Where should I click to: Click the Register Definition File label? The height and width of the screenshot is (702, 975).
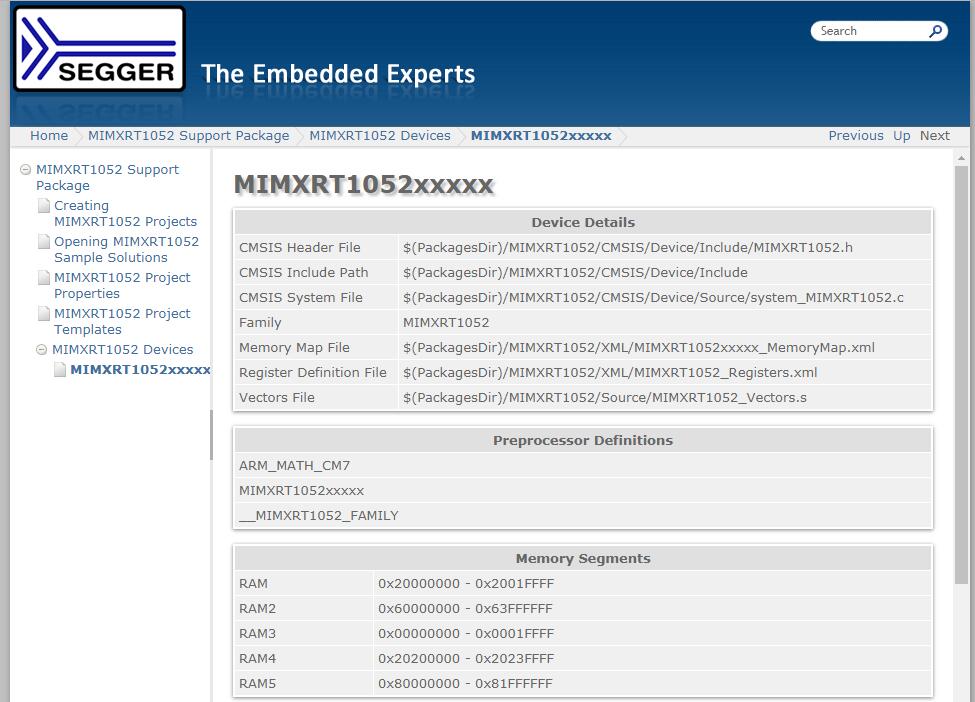click(313, 372)
